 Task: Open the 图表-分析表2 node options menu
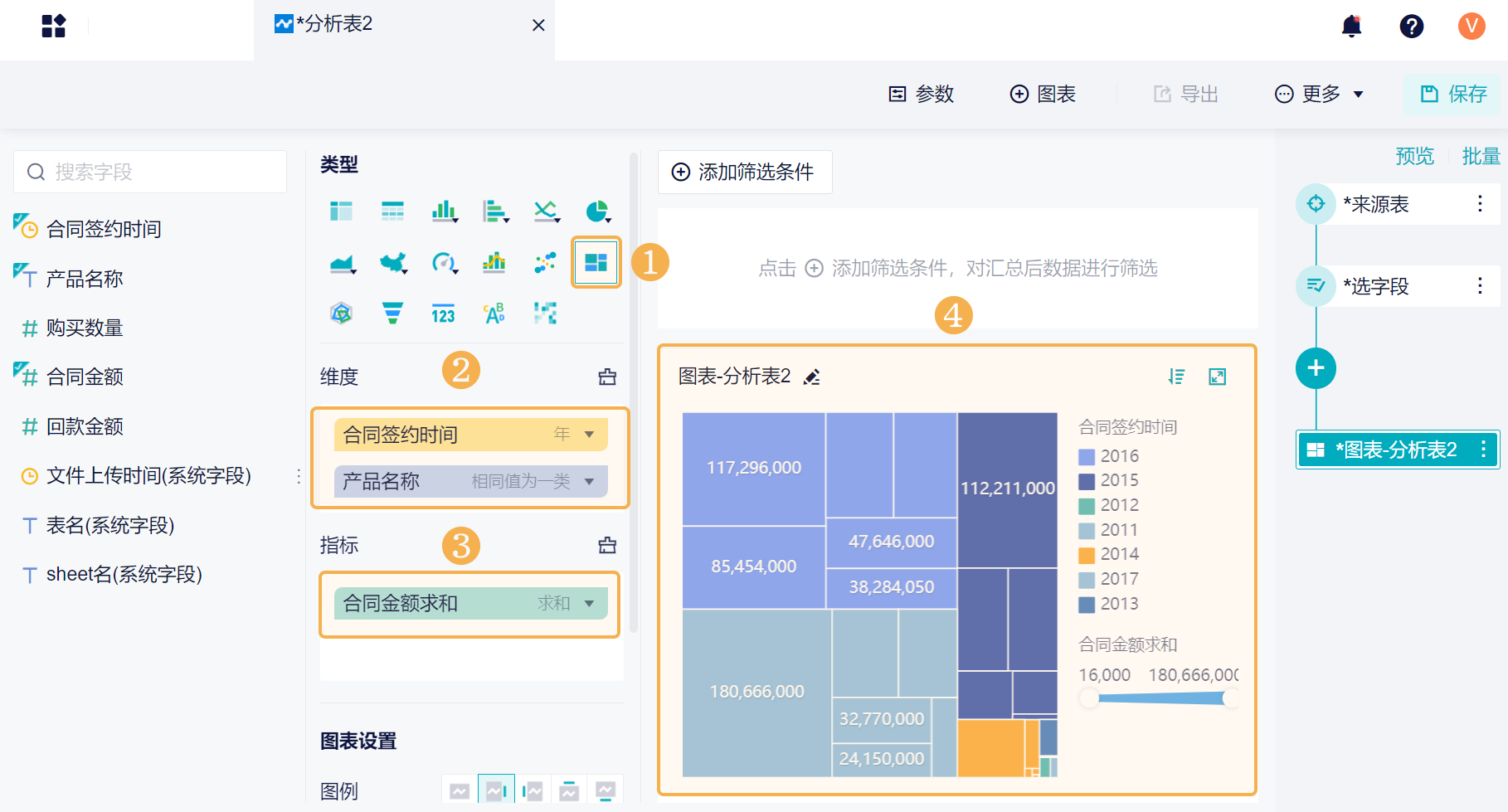pyautogui.click(x=1483, y=450)
